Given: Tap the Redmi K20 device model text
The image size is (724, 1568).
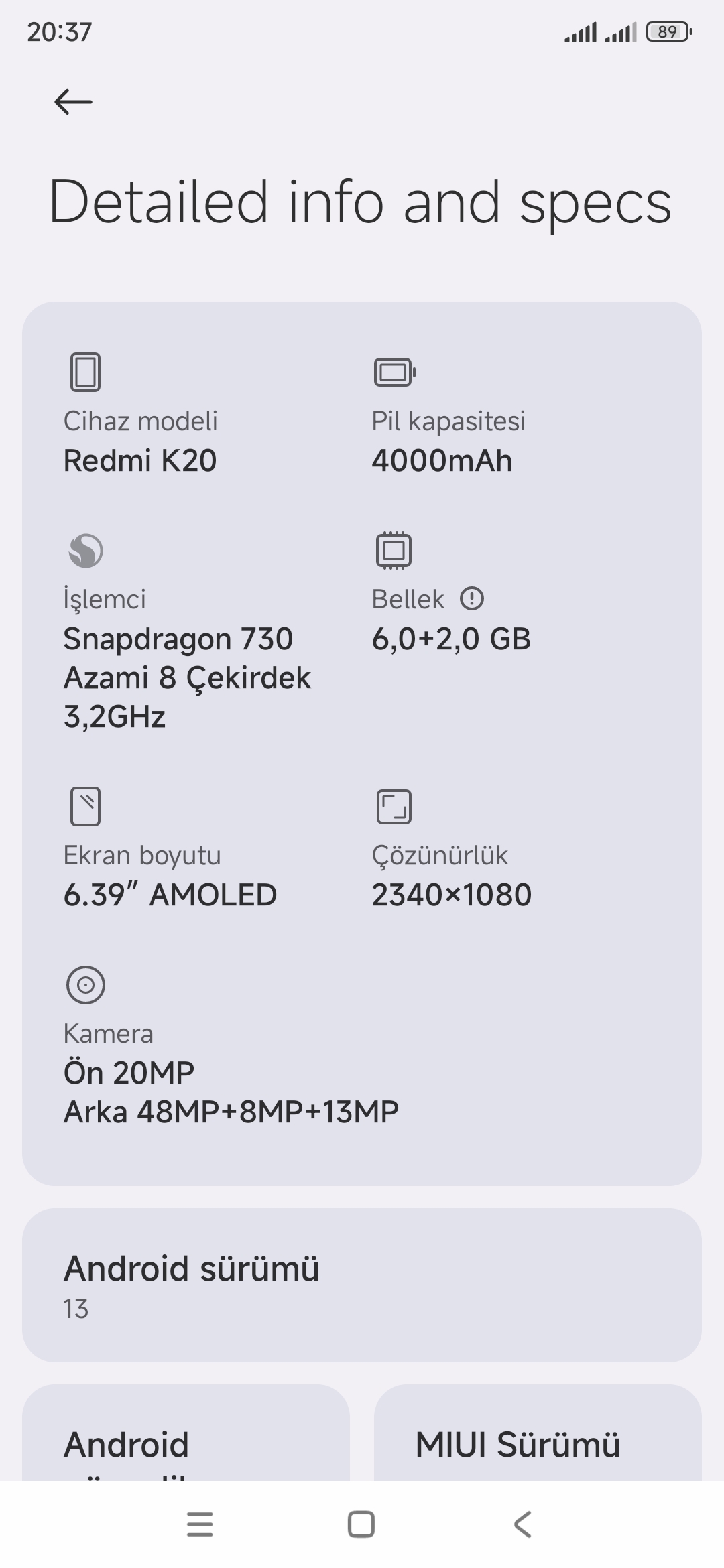Looking at the screenshot, I should [x=140, y=461].
